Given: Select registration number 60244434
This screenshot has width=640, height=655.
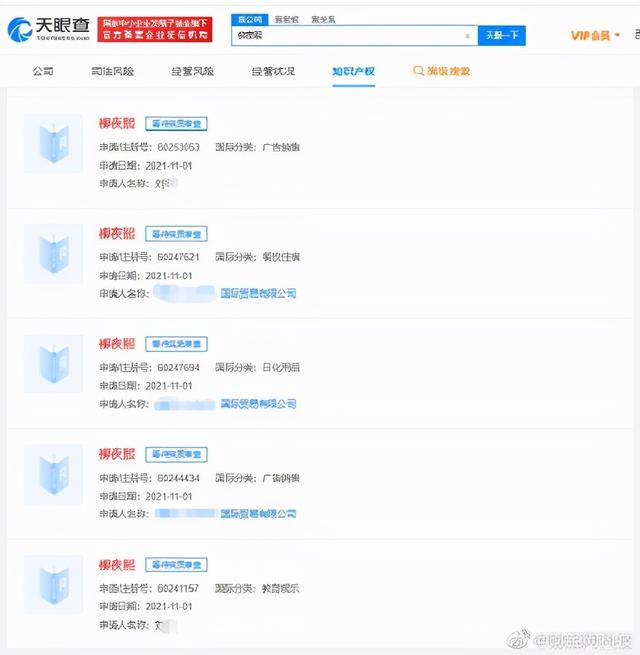Looking at the screenshot, I should [178, 478].
